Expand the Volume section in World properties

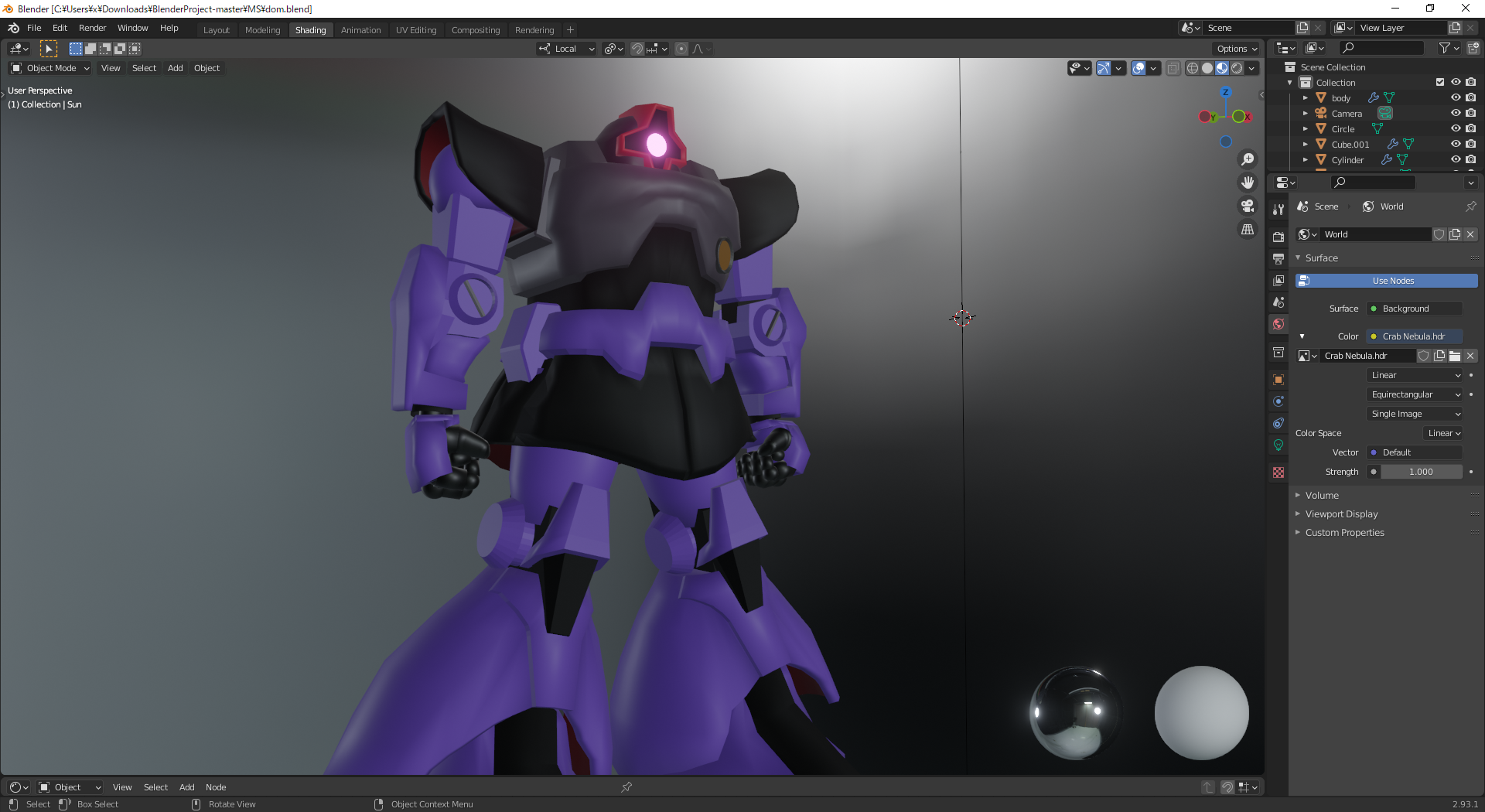coord(1323,495)
